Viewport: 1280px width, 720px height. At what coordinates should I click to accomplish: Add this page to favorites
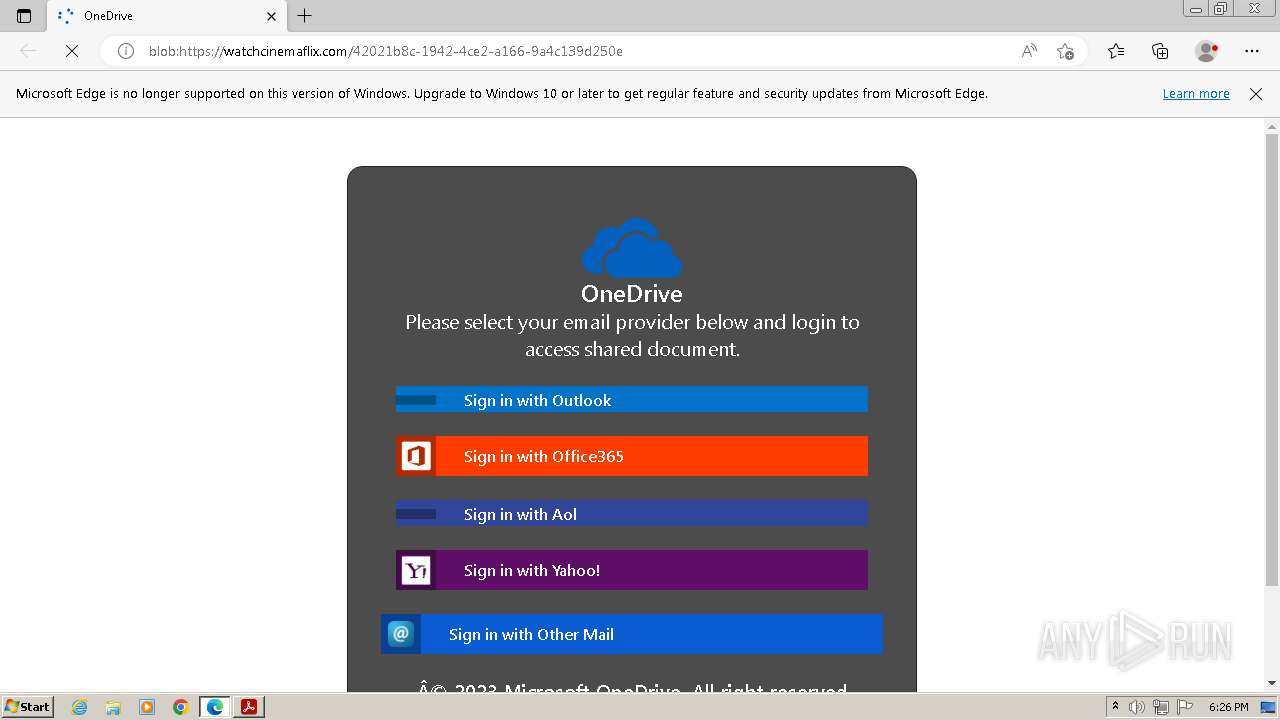point(1065,51)
